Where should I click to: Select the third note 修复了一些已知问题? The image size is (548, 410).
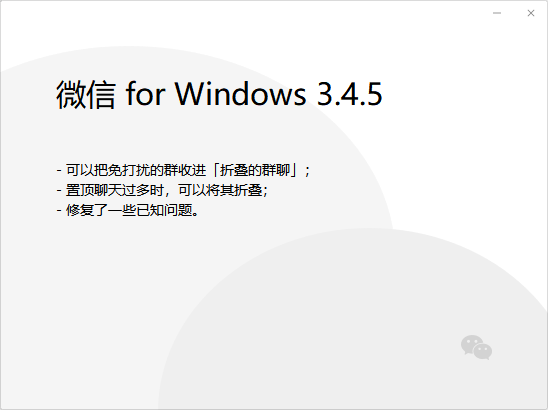[128, 210]
